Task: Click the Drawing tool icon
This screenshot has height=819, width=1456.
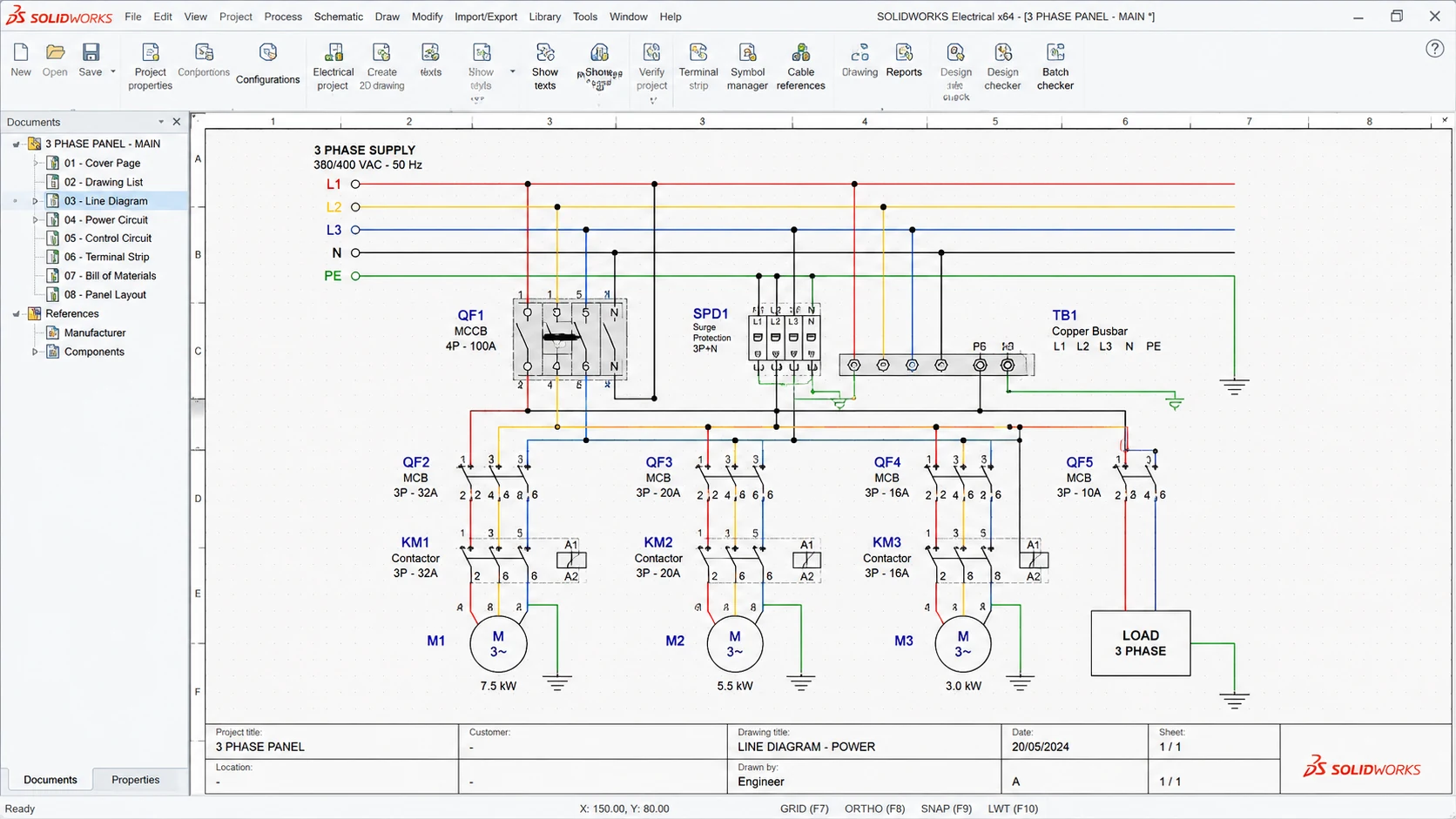Action: [859, 53]
